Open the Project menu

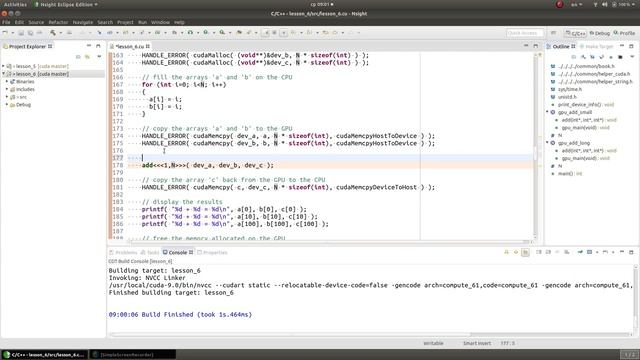[x=125, y=22]
